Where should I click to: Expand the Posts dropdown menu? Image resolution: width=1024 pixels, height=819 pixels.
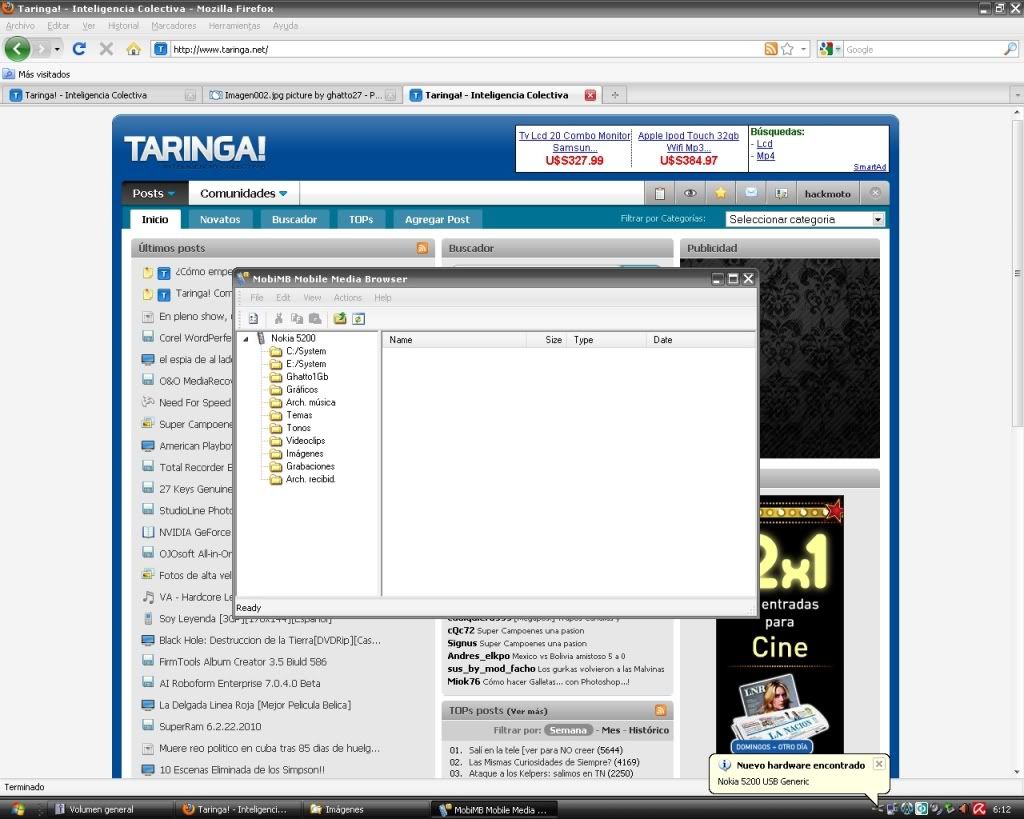pyautogui.click(x=154, y=193)
